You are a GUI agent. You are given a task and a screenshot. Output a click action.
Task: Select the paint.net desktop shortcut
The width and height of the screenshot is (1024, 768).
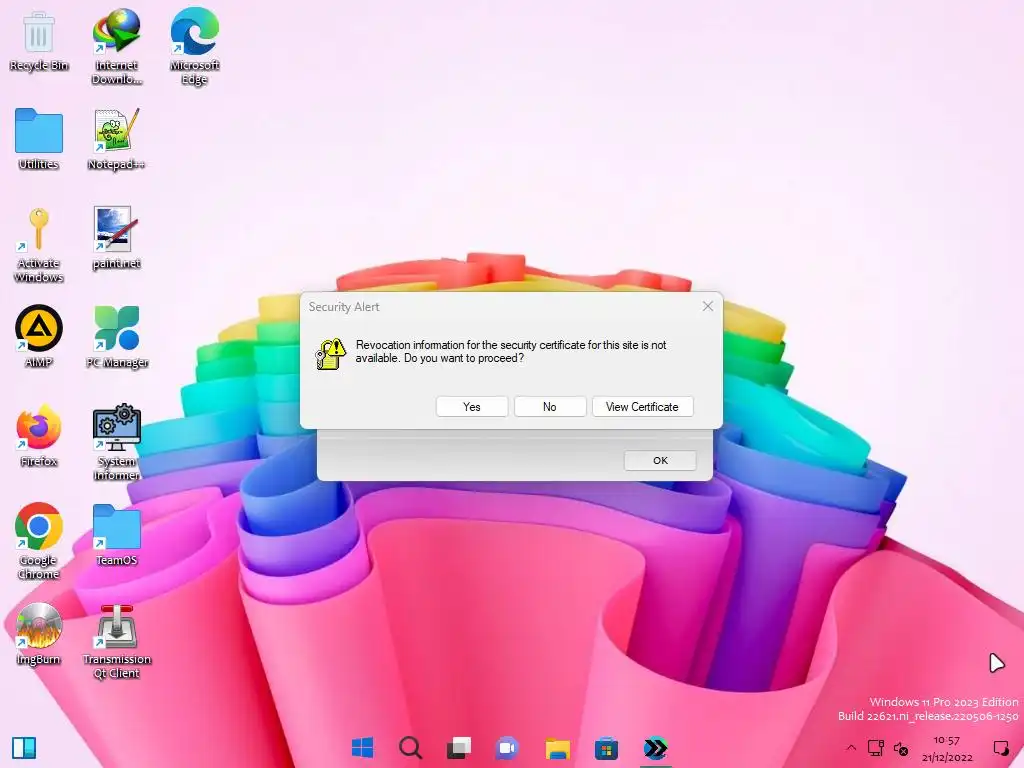click(x=116, y=238)
